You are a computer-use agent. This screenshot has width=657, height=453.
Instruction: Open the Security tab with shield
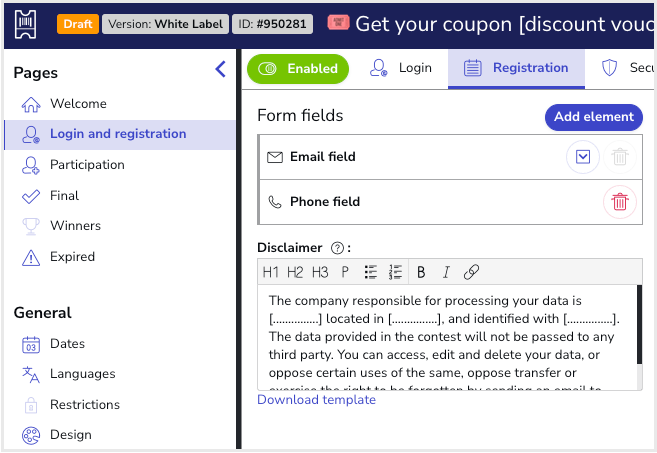coord(627,68)
